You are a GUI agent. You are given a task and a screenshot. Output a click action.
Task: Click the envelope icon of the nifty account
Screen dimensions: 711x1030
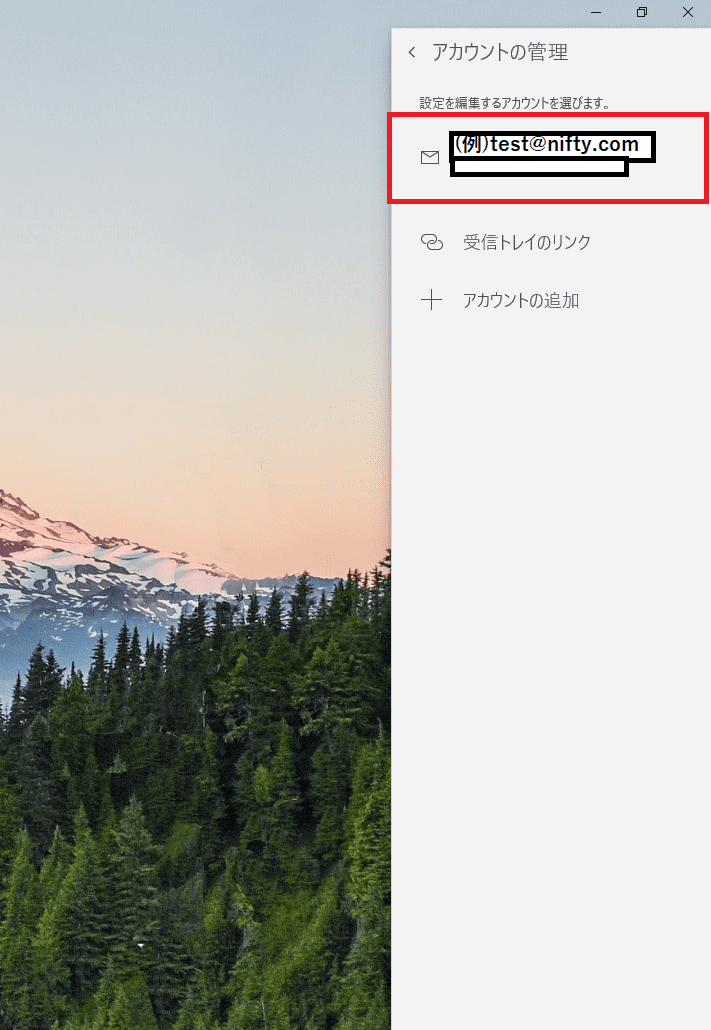[x=430, y=157]
